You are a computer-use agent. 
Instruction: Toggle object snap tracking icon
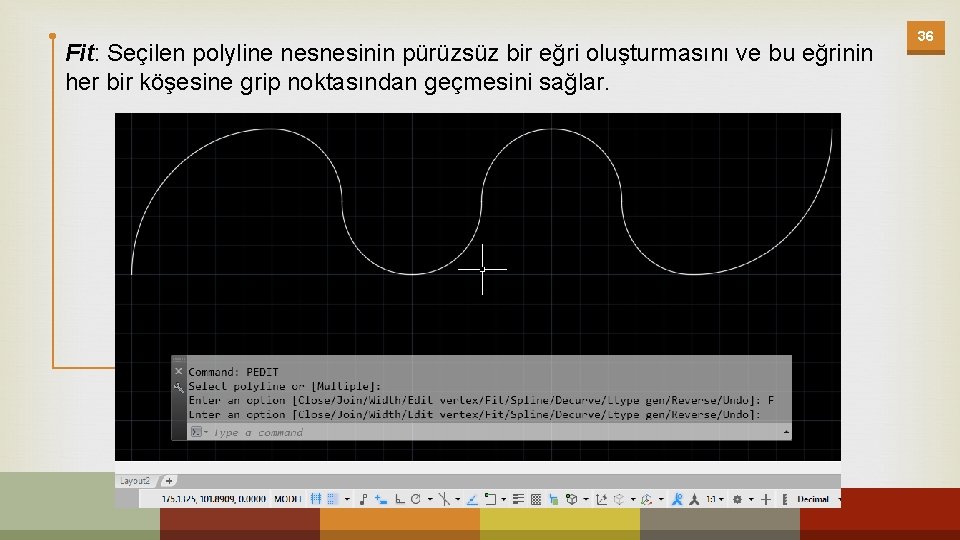pyautogui.click(x=473, y=500)
